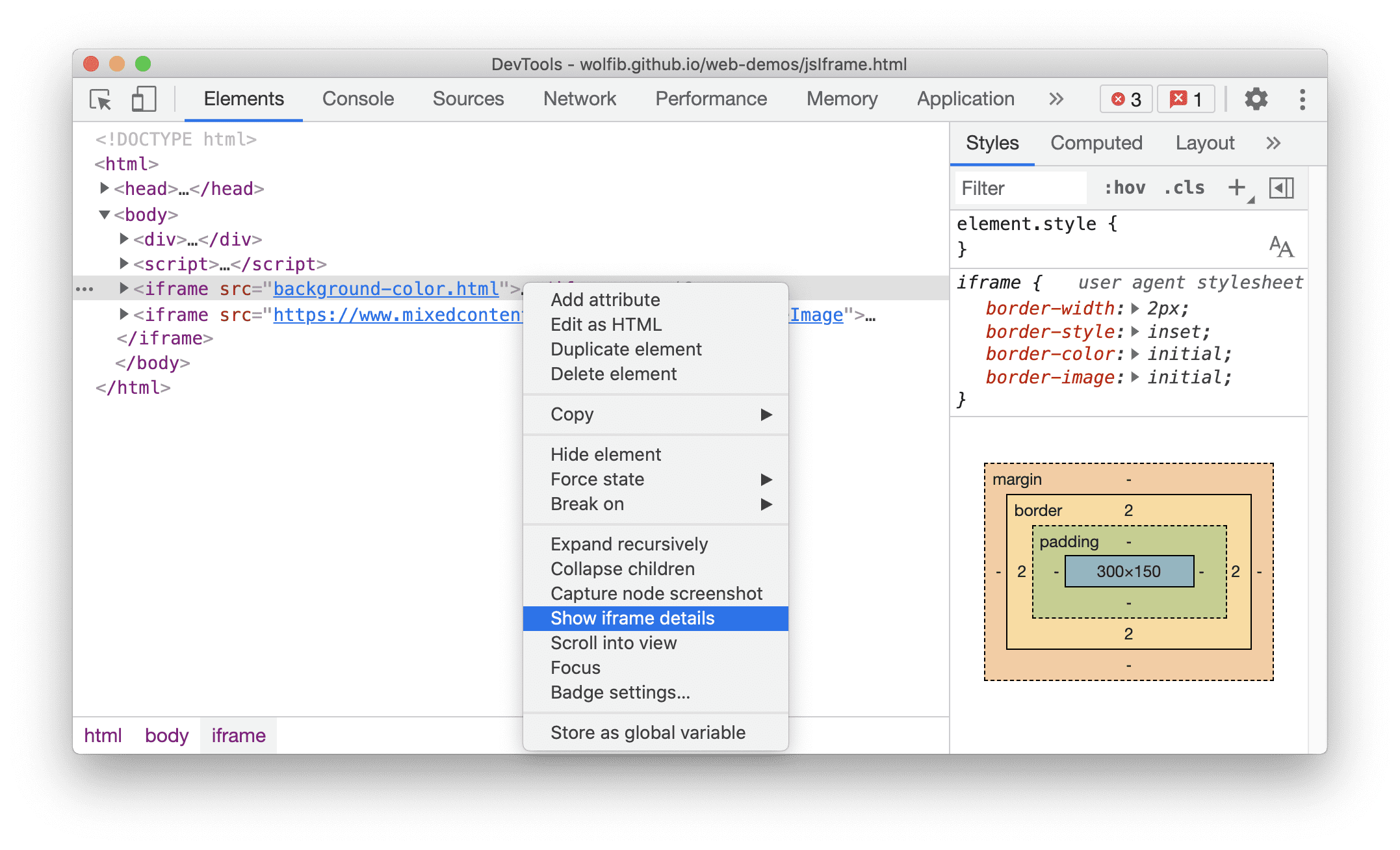Viewport: 1400px width, 850px height.
Task: Click the warning badge showing 1
Action: (1183, 98)
